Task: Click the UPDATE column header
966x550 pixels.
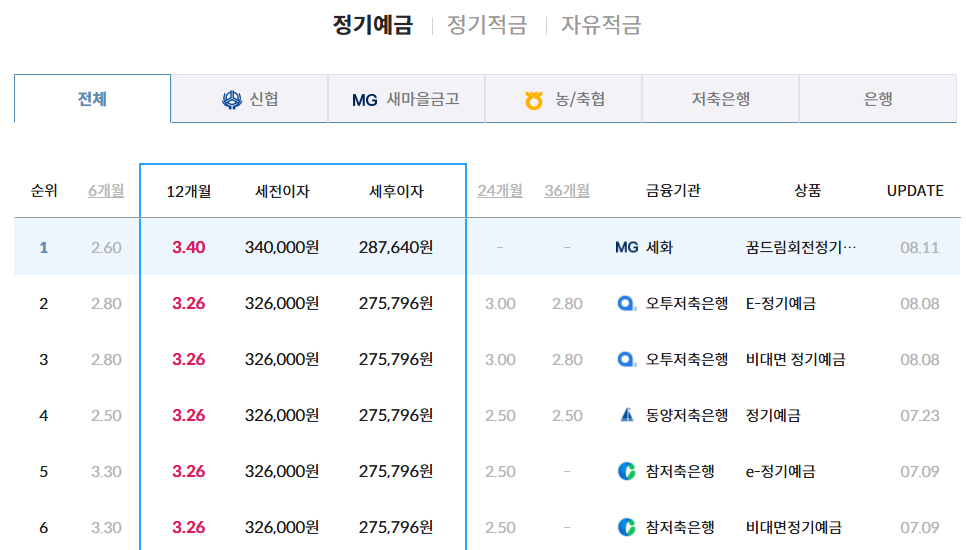Action: pos(915,191)
